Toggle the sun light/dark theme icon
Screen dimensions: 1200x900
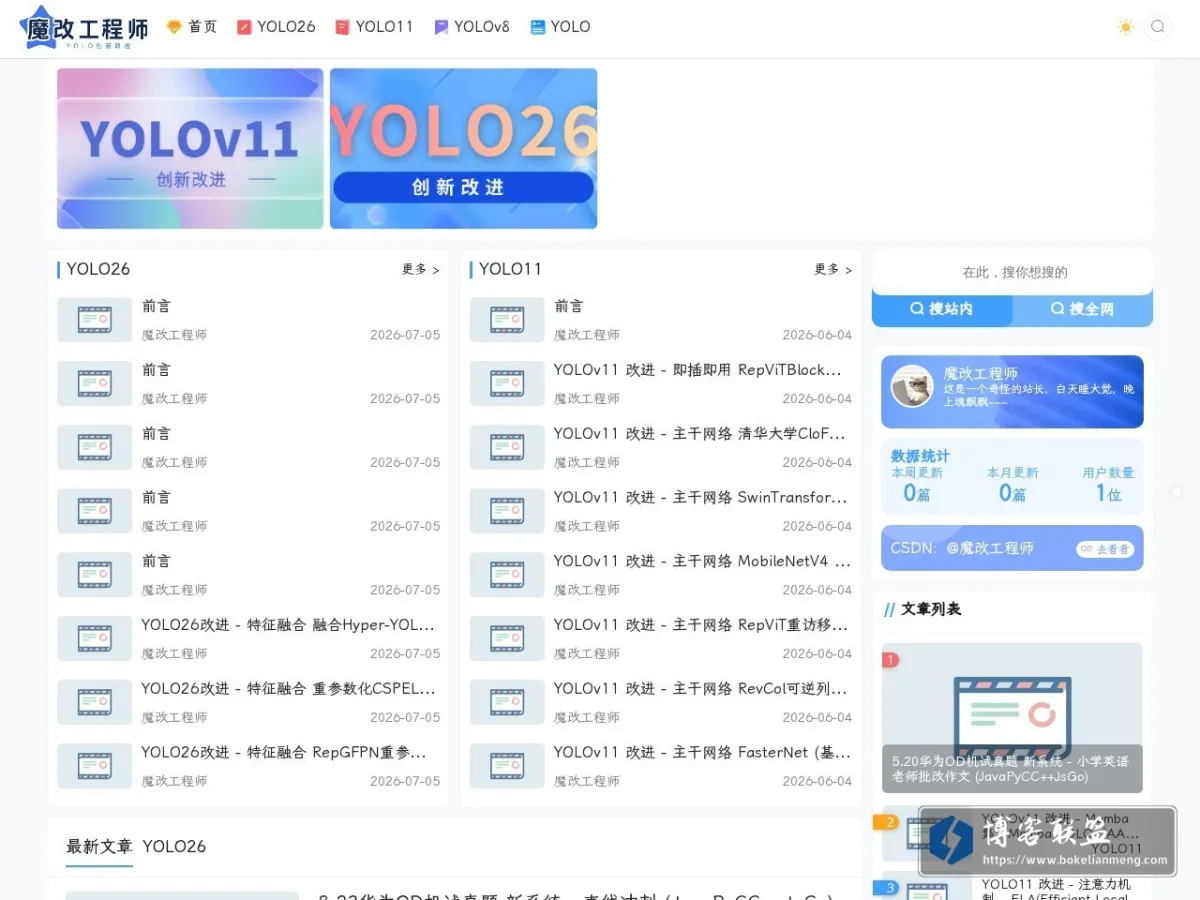point(1126,27)
